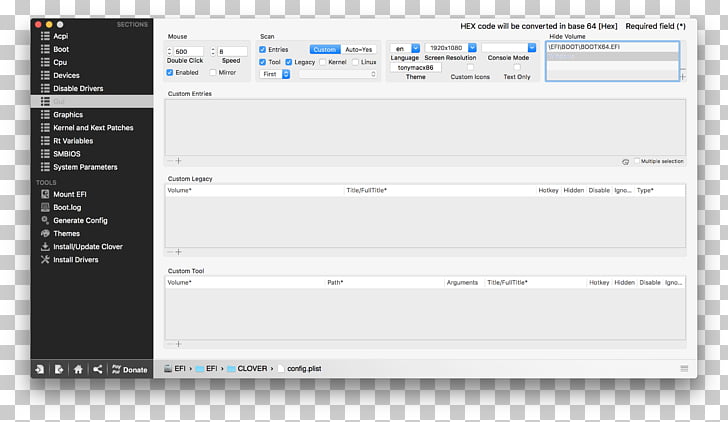Add a new Custom Legacy row with plus
The image size is (728, 422).
(178, 252)
